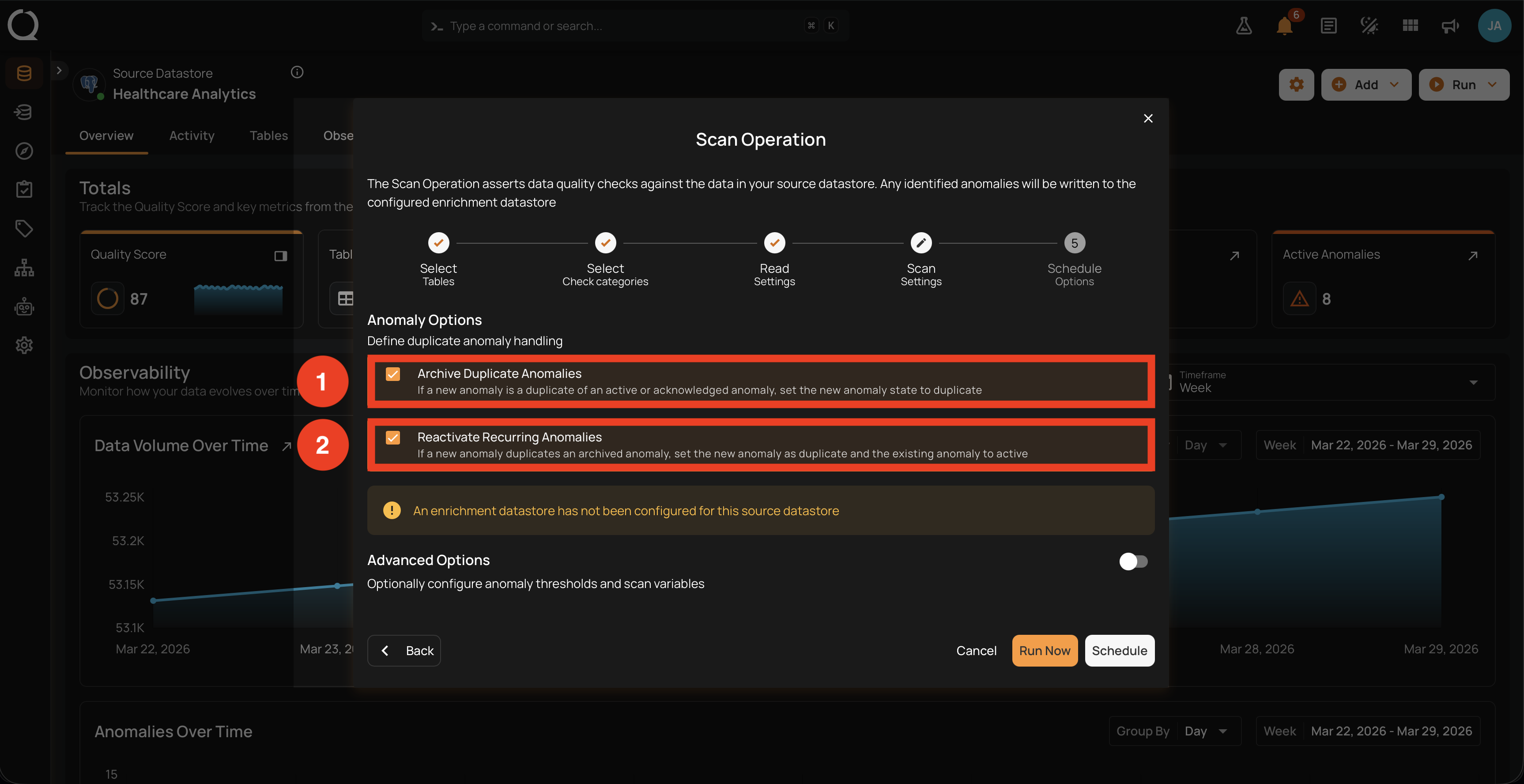This screenshot has width=1524, height=784.
Task: Click the enrichment datastore not configured warning text
Action: pyautogui.click(x=626, y=511)
